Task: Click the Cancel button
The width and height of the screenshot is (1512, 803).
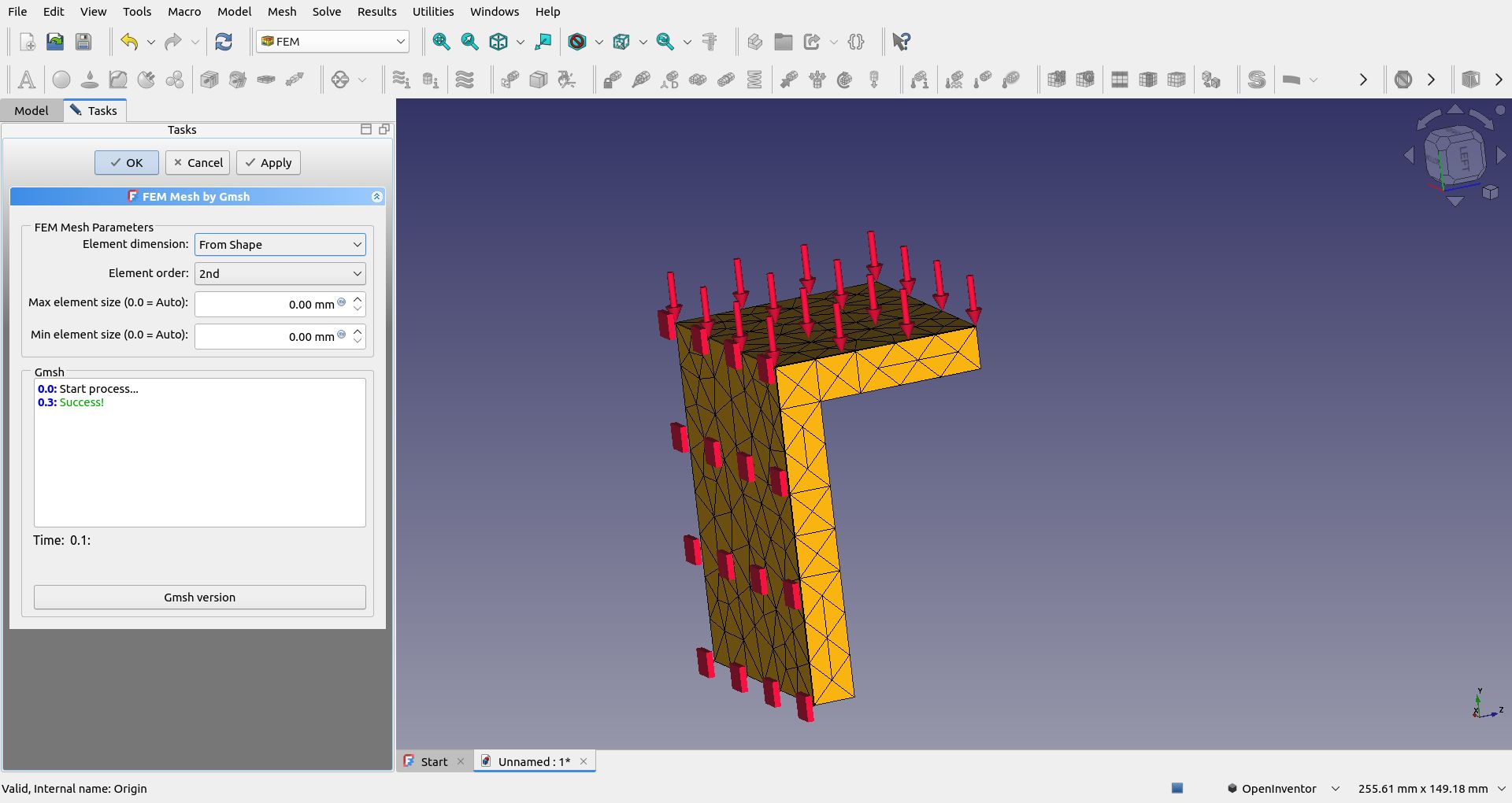Action: pyautogui.click(x=198, y=163)
